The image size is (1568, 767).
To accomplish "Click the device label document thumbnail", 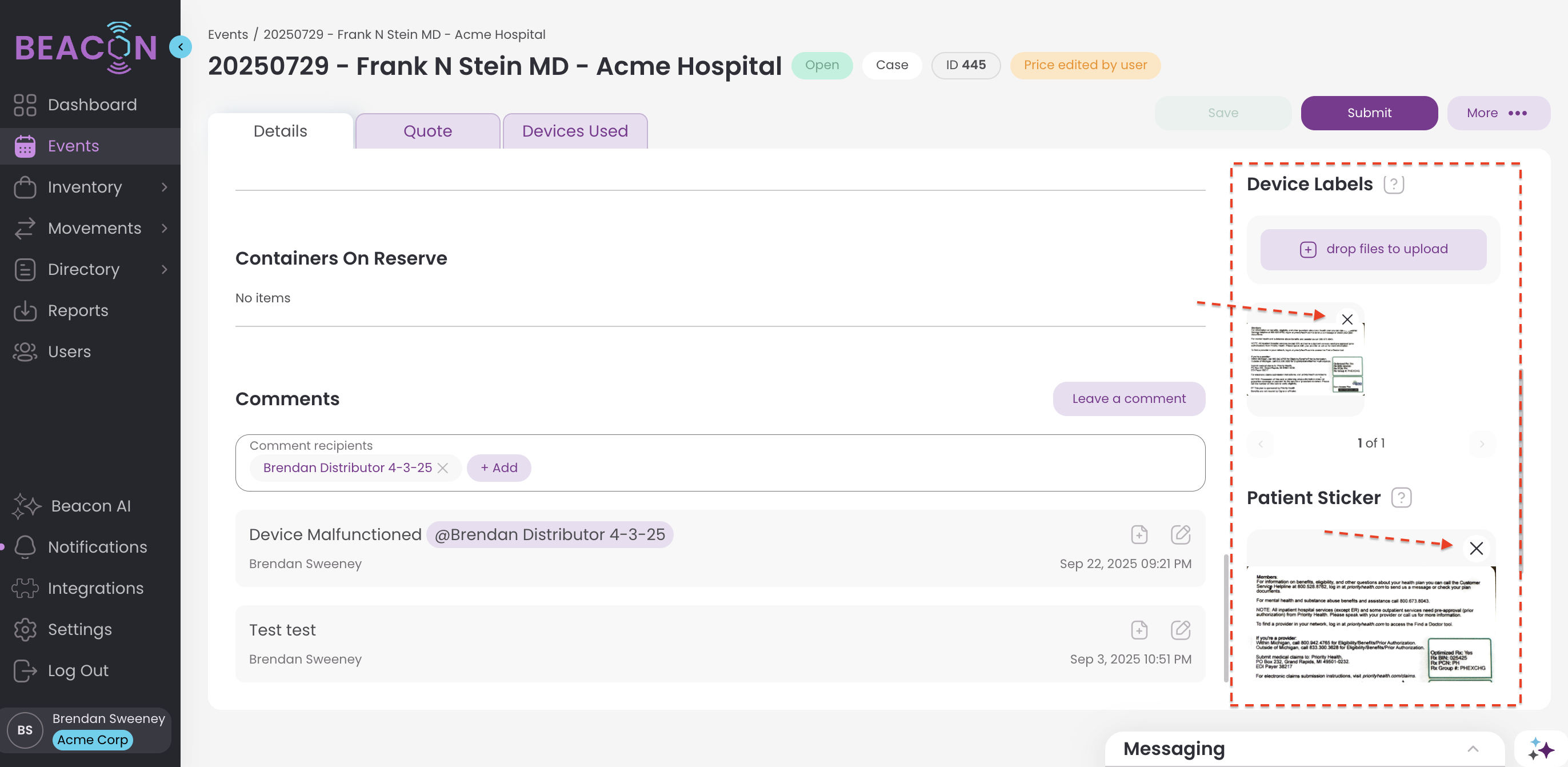I will (x=1305, y=359).
